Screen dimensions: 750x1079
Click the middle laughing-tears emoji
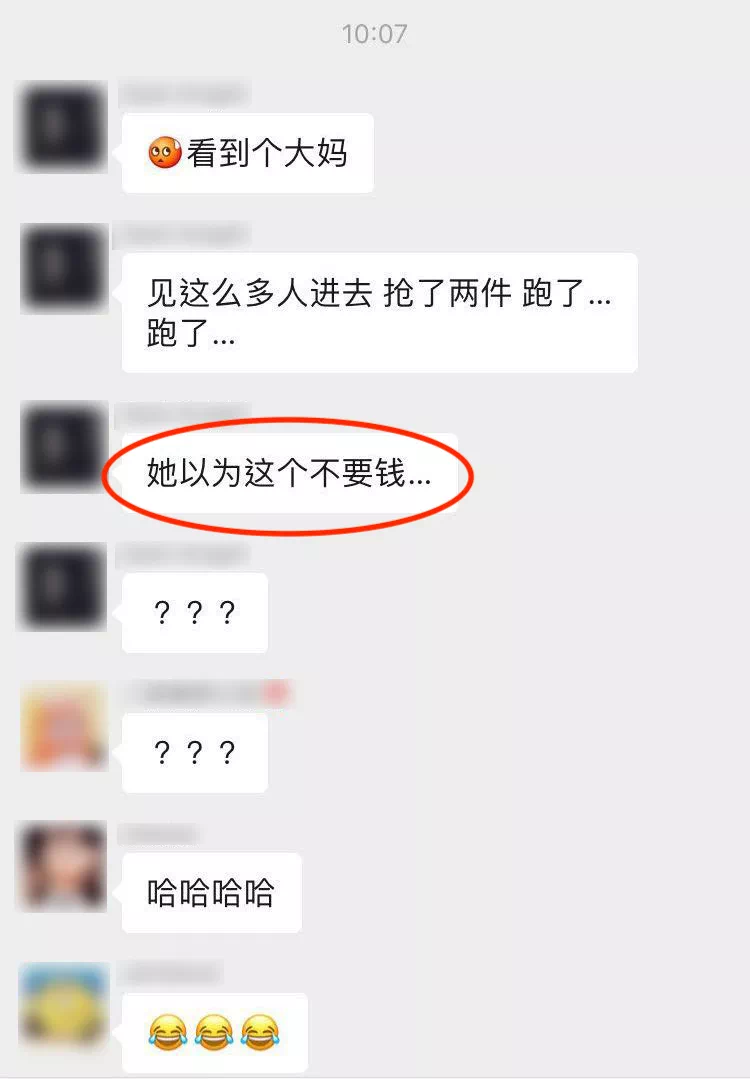(214, 1032)
